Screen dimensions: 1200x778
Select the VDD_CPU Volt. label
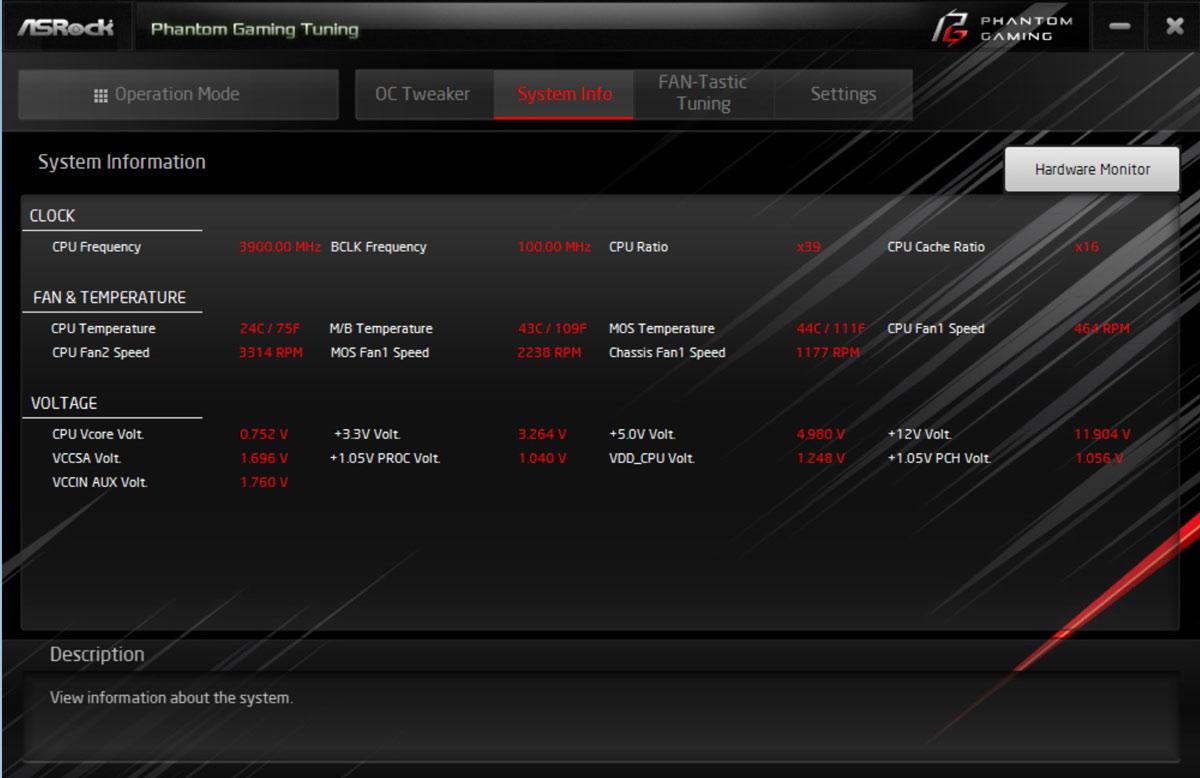pyautogui.click(x=652, y=459)
